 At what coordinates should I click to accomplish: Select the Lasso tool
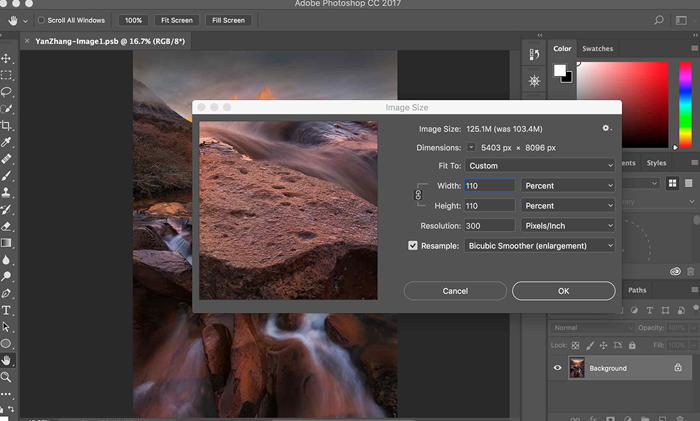pos(6,91)
